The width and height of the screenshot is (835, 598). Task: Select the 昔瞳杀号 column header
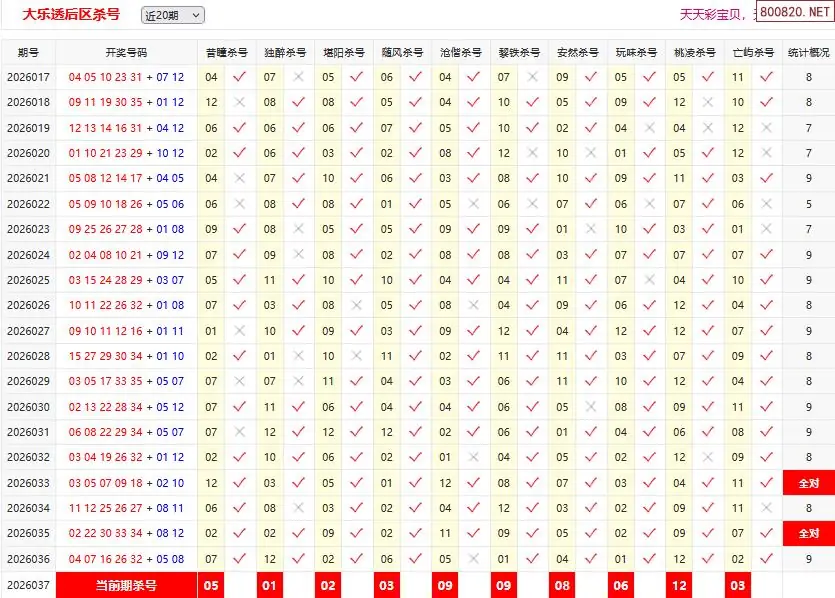click(x=225, y=52)
